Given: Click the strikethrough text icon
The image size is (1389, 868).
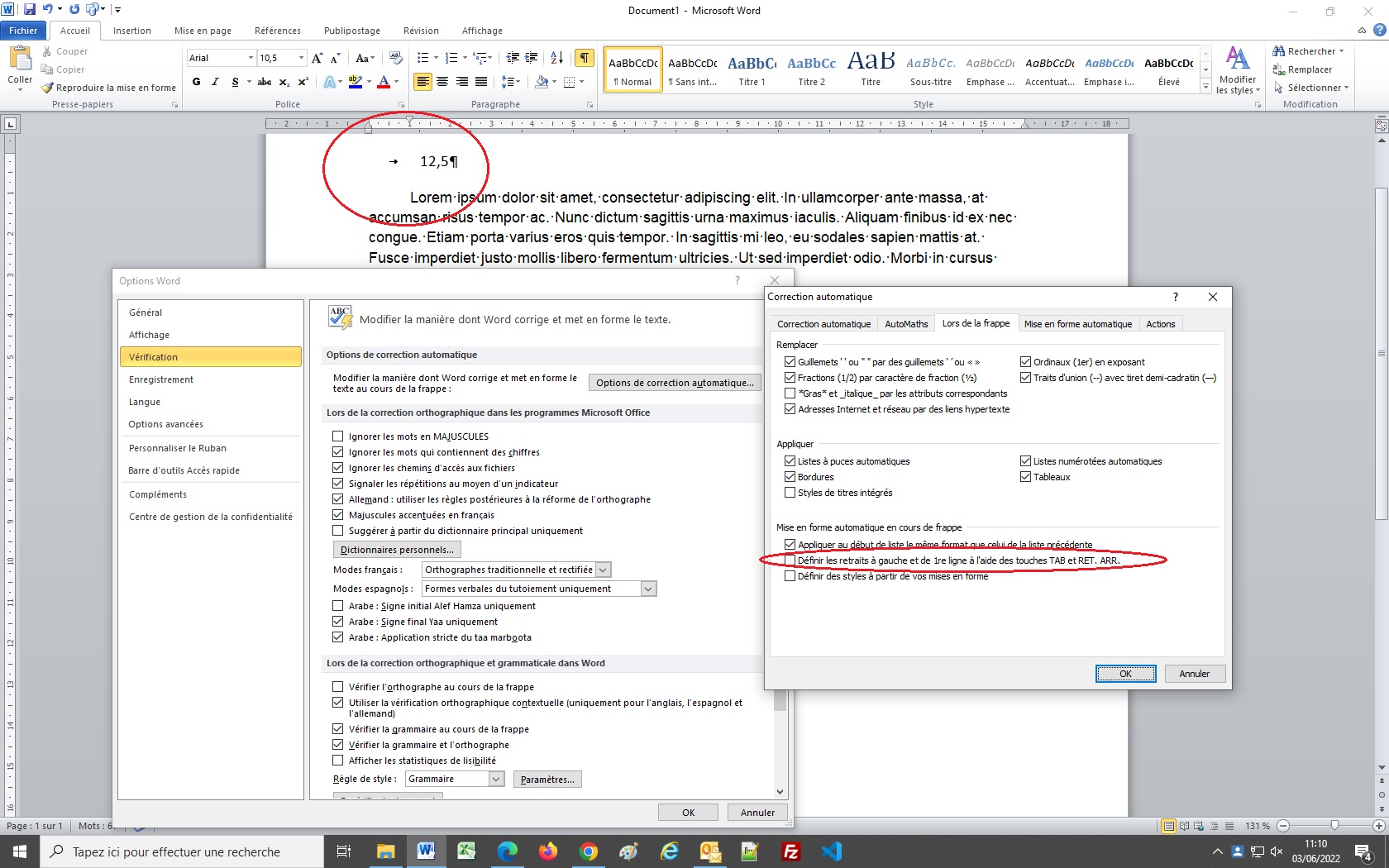Looking at the screenshot, I should coord(264,82).
